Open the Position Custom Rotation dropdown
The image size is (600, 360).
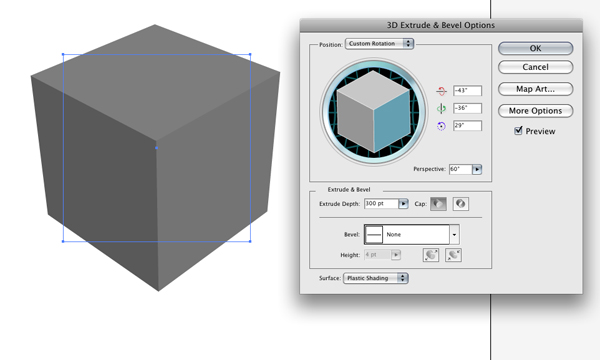click(379, 44)
